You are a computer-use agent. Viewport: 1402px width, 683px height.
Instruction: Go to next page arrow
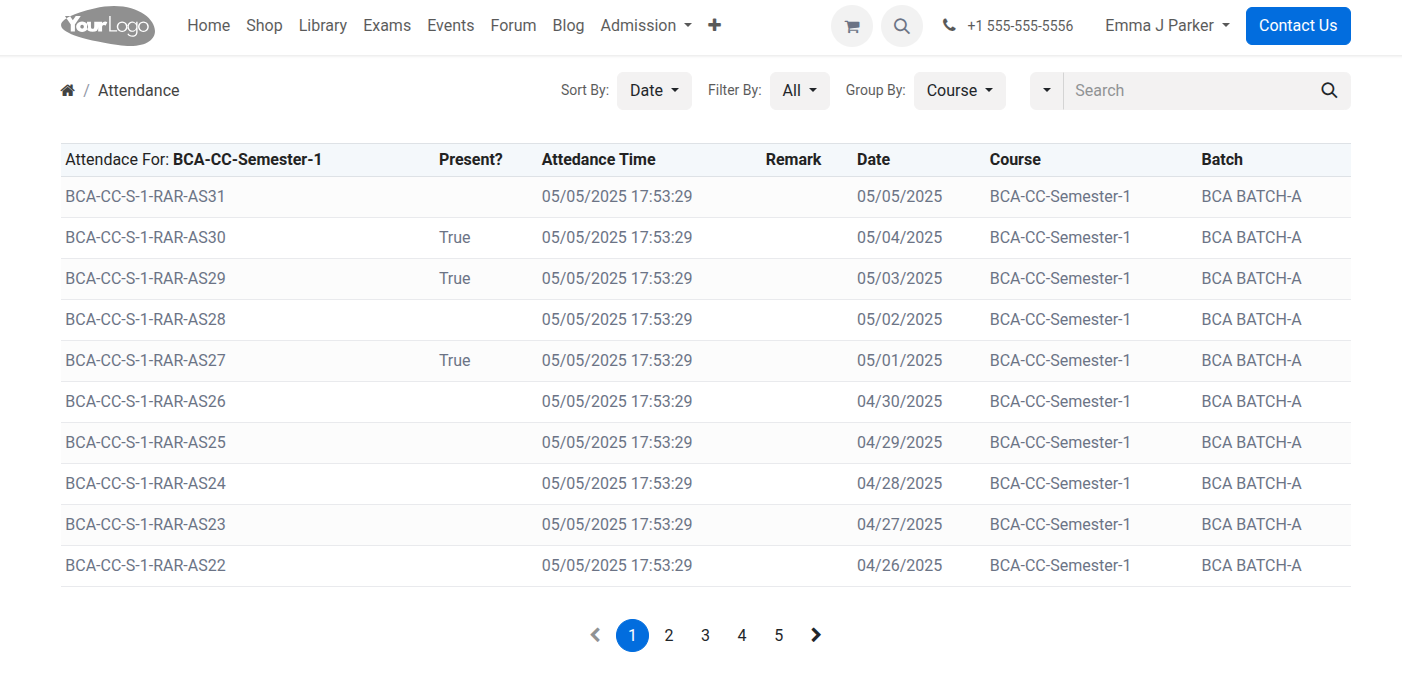coord(816,635)
